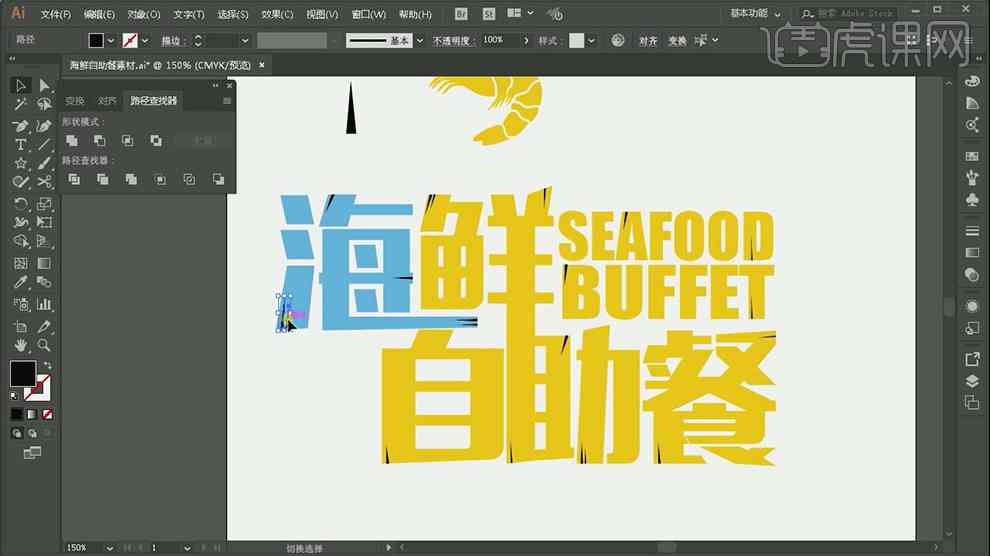The height and width of the screenshot is (556, 990).
Task: Choose the Blend tool
Action: tap(44, 282)
